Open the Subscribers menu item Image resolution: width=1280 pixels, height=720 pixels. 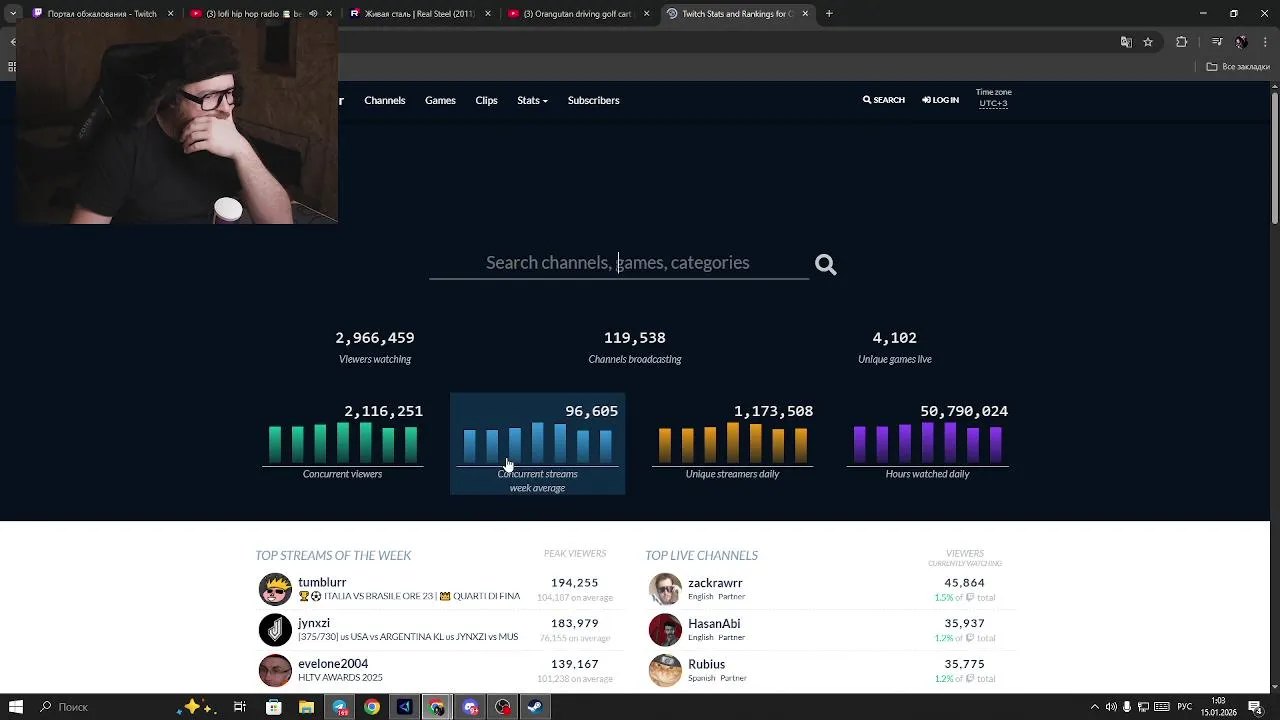tap(593, 100)
